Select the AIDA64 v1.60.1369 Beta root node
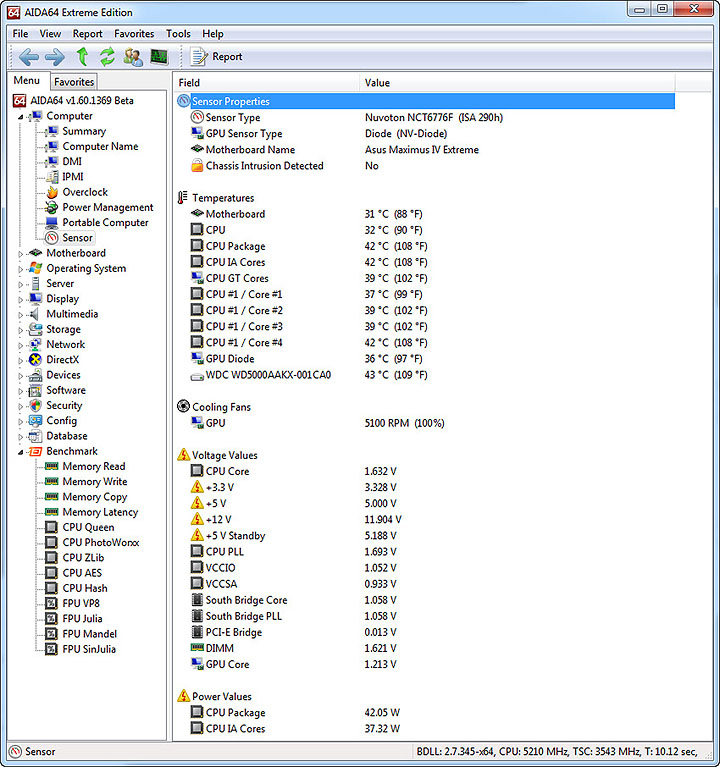 click(82, 101)
